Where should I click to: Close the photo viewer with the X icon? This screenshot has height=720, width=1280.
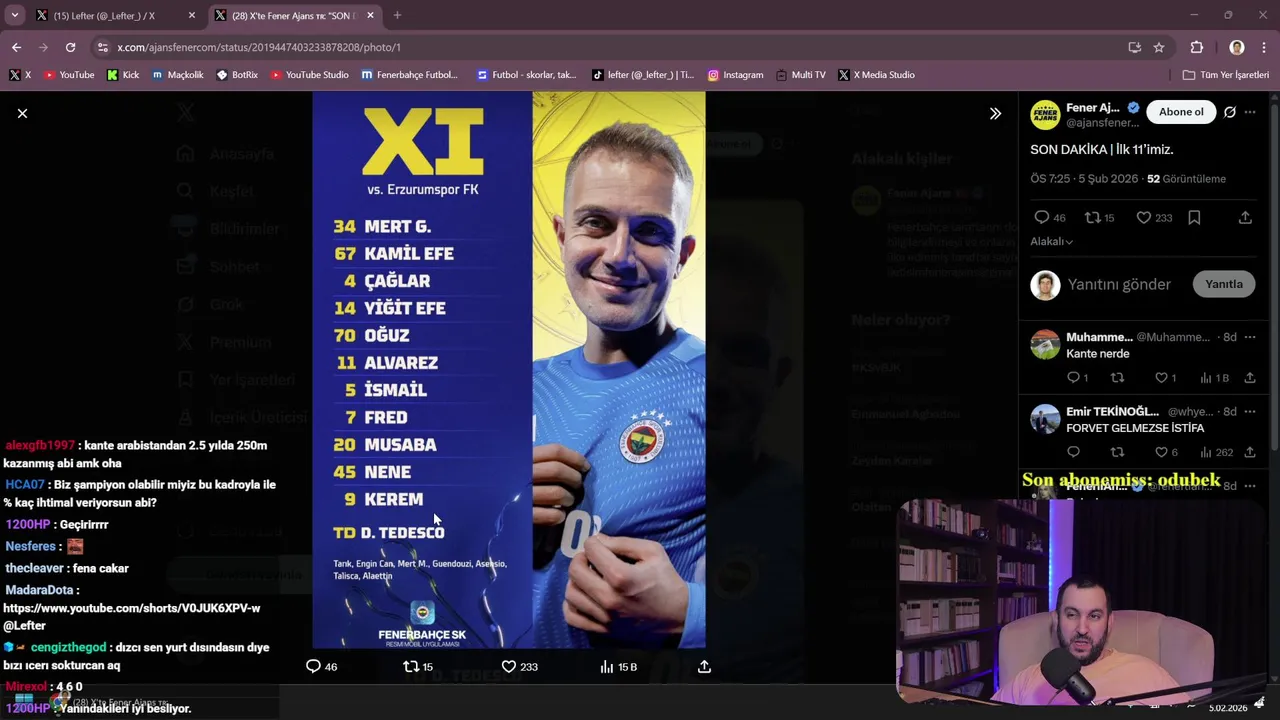click(x=22, y=113)
